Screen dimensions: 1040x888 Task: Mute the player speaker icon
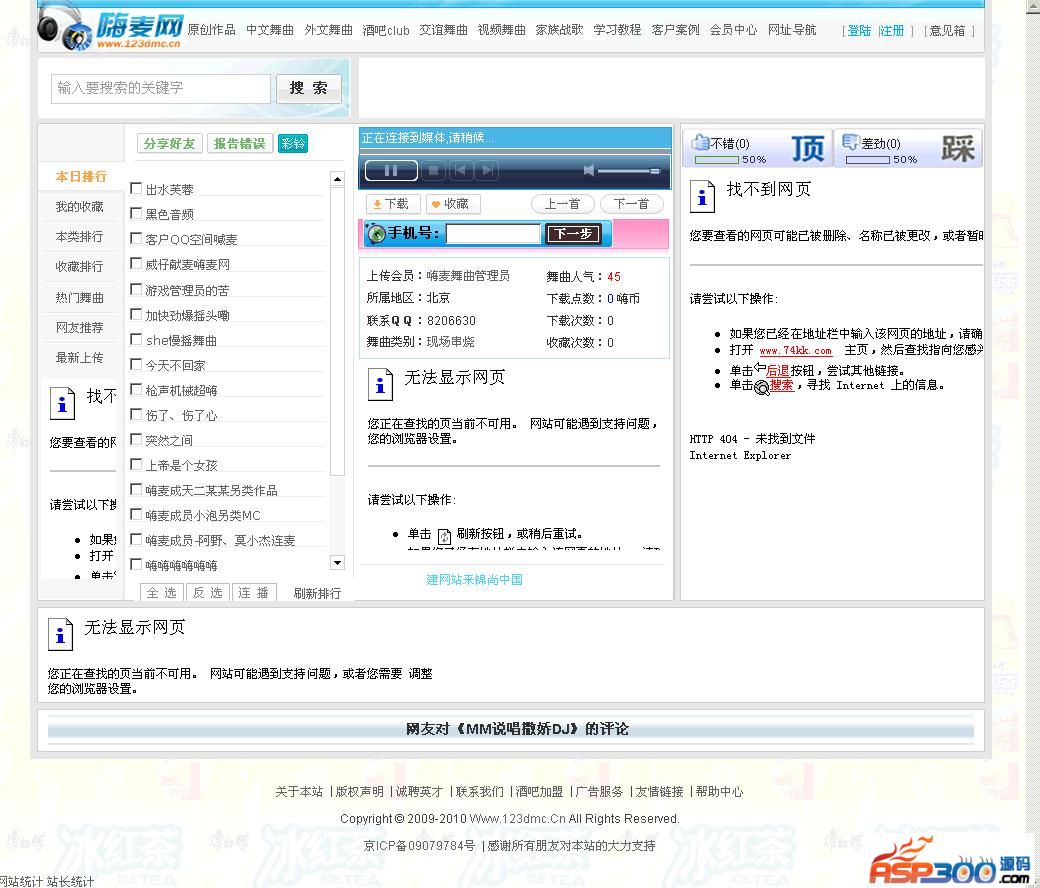click(588, 170)
